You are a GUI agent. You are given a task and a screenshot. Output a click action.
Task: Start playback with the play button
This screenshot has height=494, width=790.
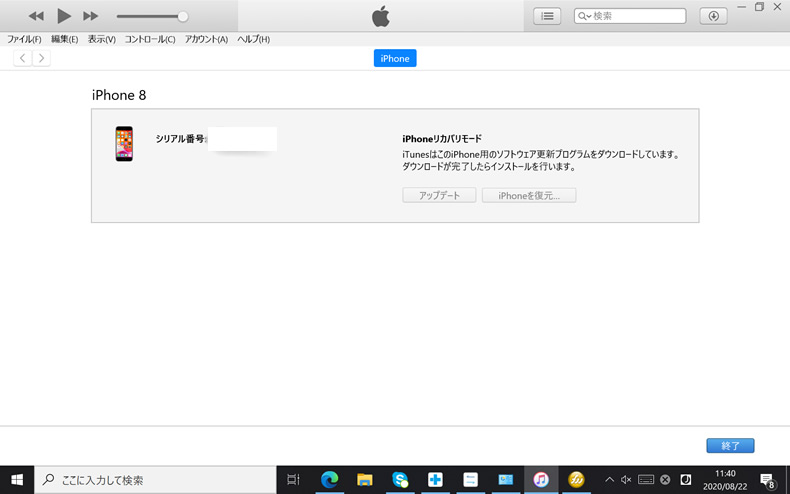click(x=63, y=16)
